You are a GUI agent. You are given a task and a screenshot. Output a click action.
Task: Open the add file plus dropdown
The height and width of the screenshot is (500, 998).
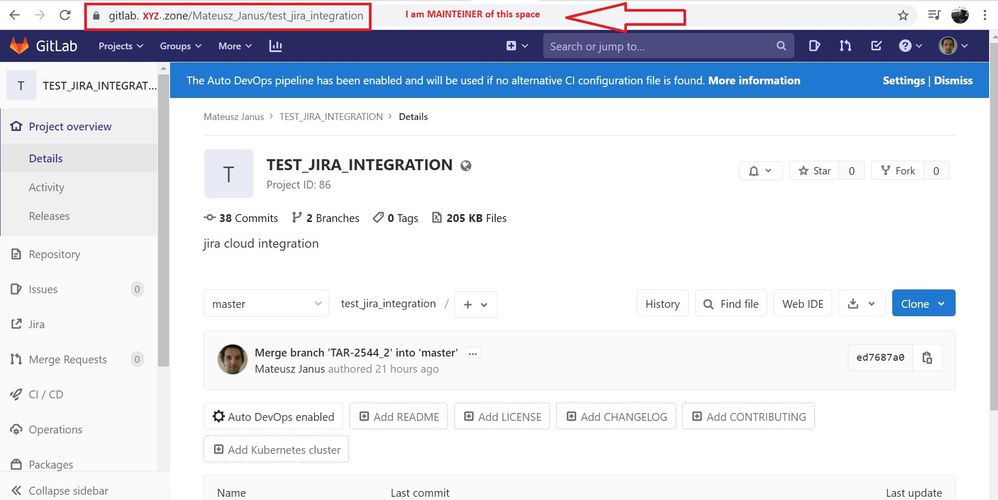[x=475, y=304]
